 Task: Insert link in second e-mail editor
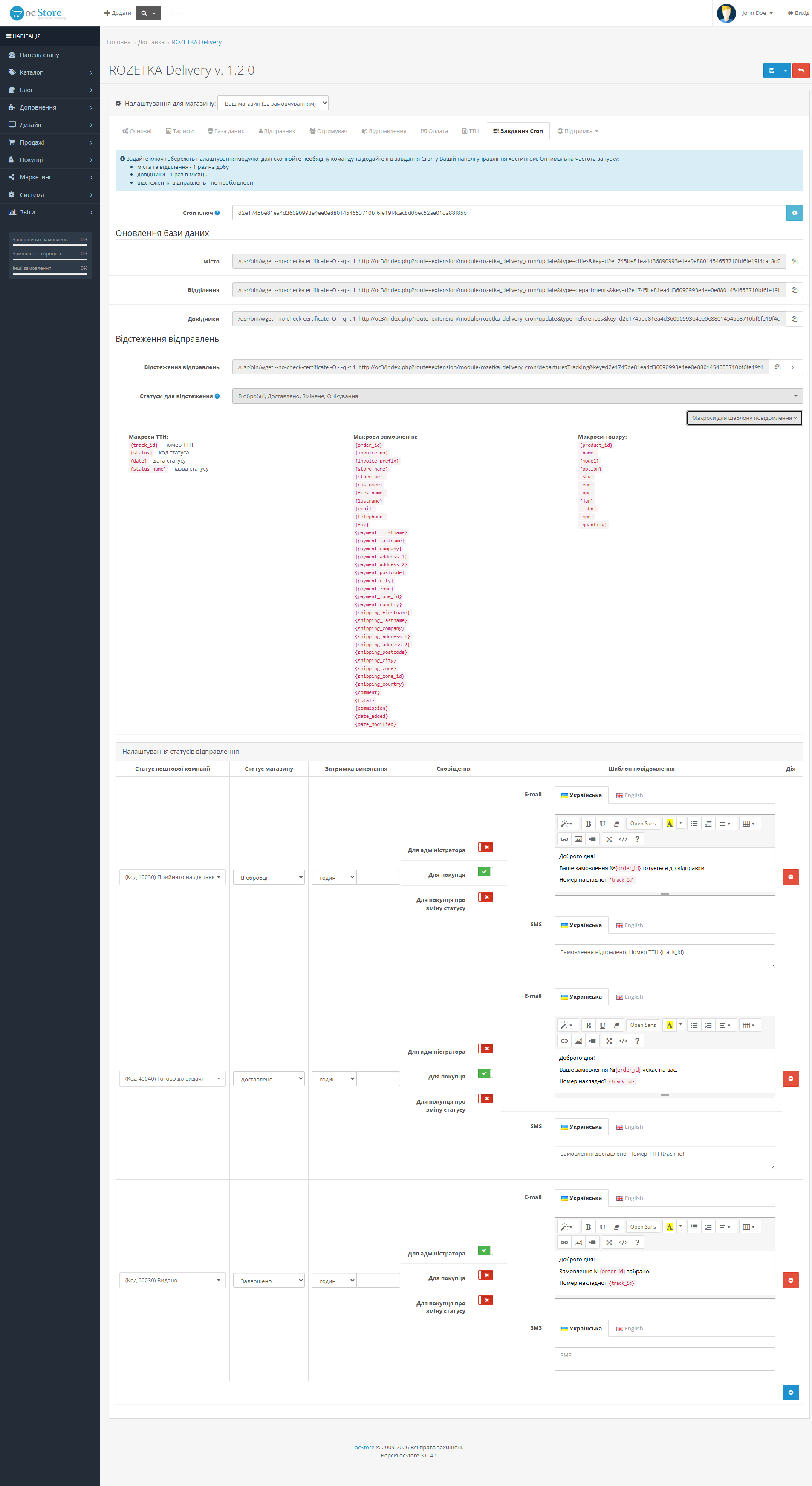(x=565, y=1041)
